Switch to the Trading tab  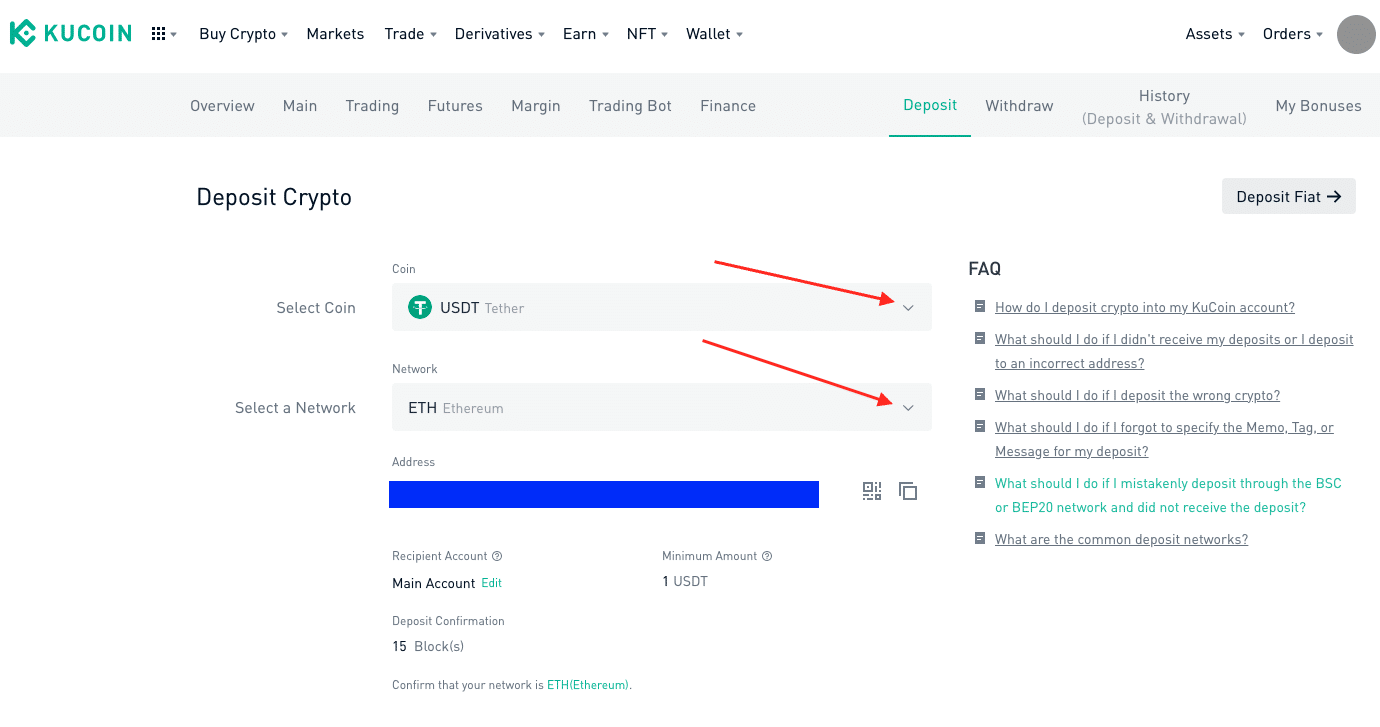372,106
